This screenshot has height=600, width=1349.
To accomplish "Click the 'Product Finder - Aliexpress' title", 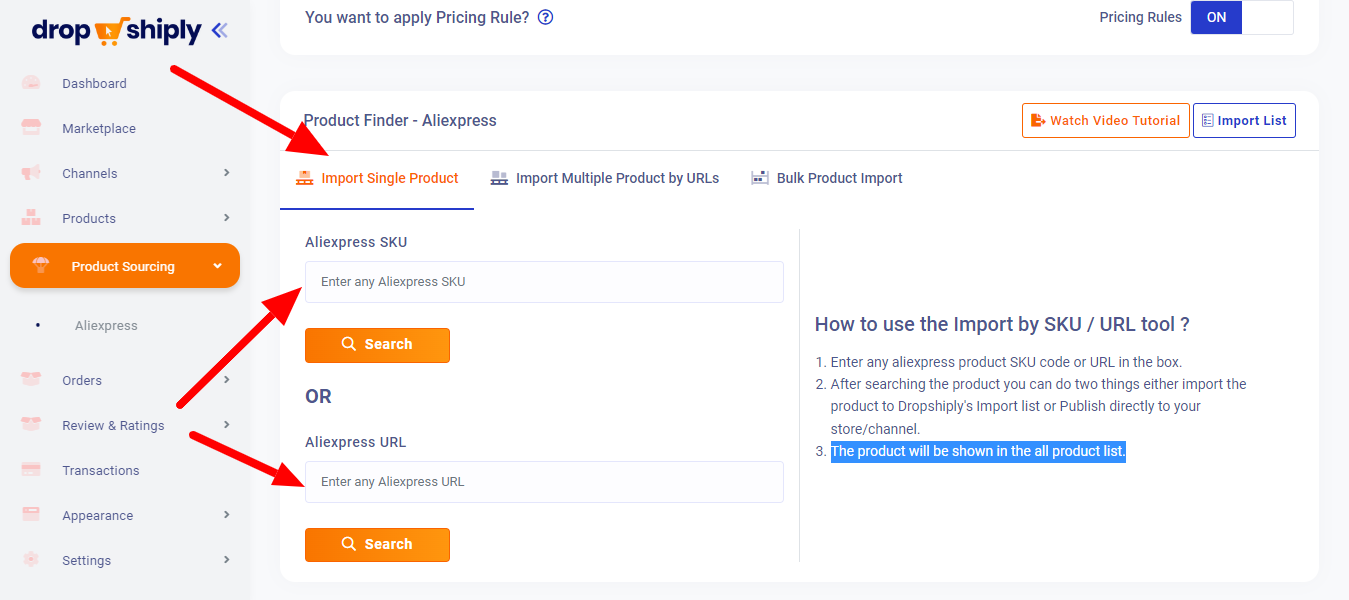I will pos(400,120).
